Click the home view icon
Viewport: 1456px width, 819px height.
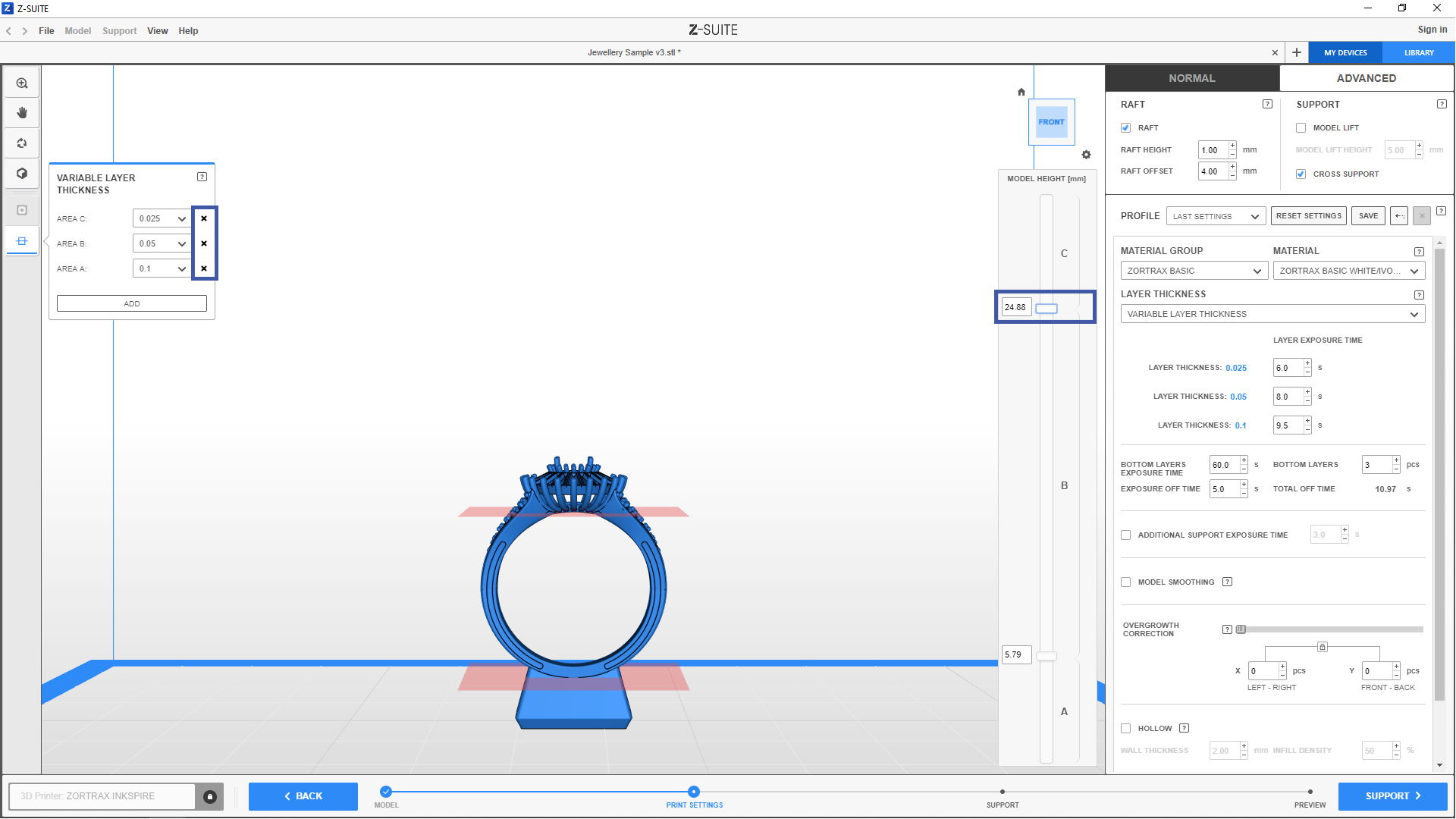tap(1021, 92)
